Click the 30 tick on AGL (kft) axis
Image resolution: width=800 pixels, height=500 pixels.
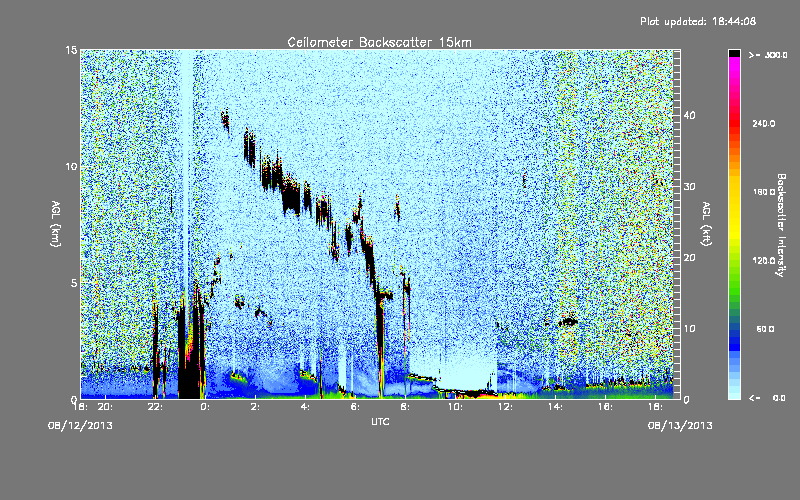click(689, 187)
